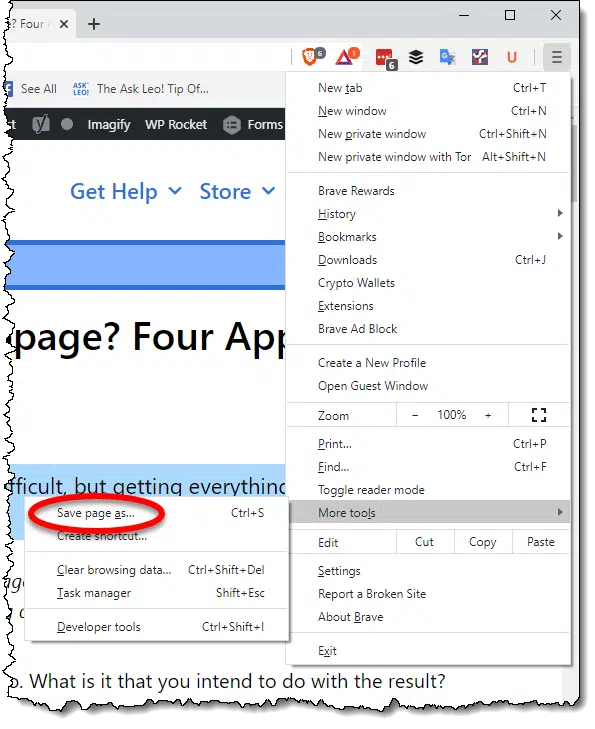Image resolution: width=595 pixels, height=729 pixels.
Task: Click Toggle reader mode
Action: (x=428, y=490)
